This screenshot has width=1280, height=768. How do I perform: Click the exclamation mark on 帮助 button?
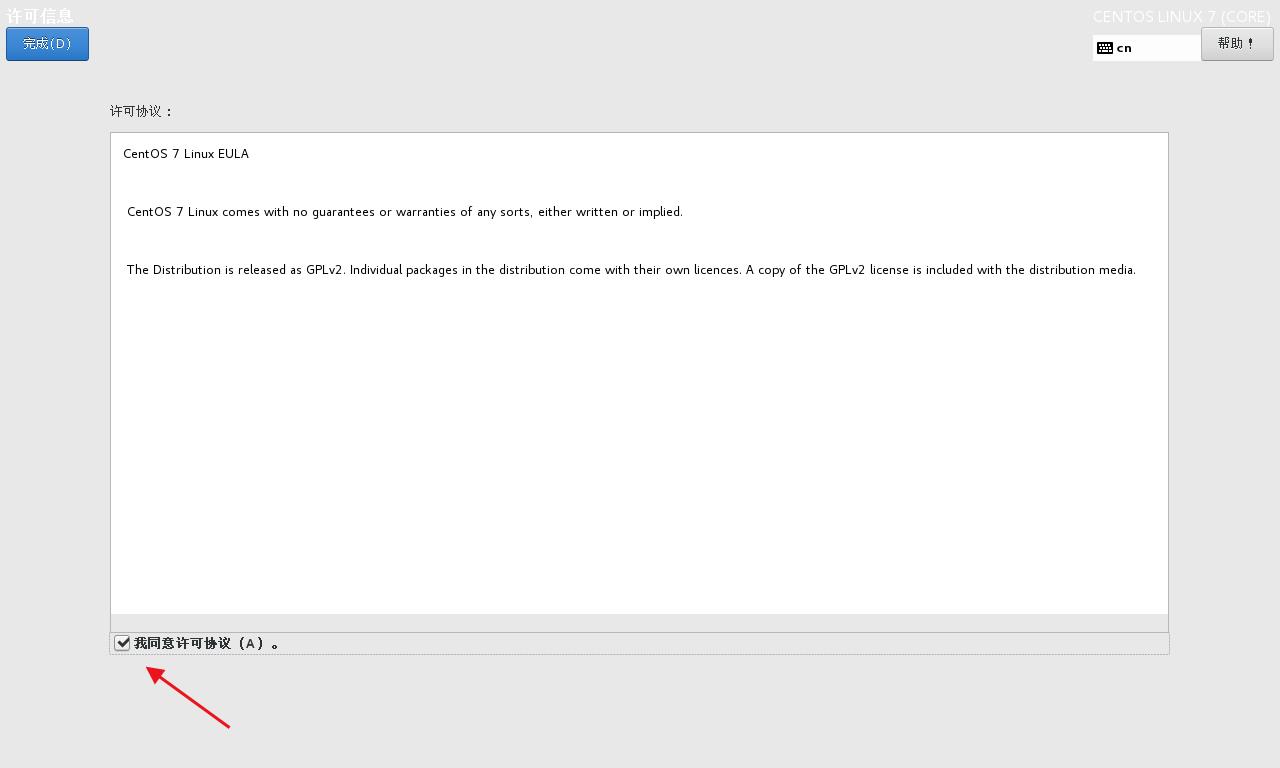point(1250,44)
